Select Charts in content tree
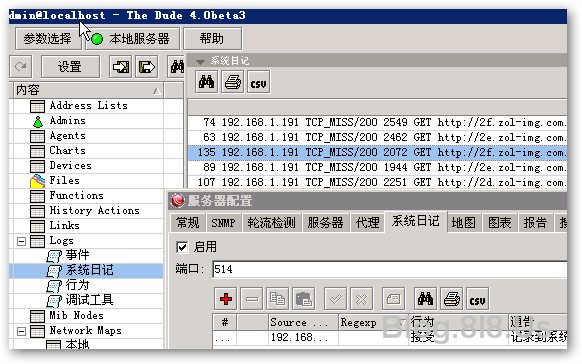Viewport: 582px width, 364px height. coord(68,151)
